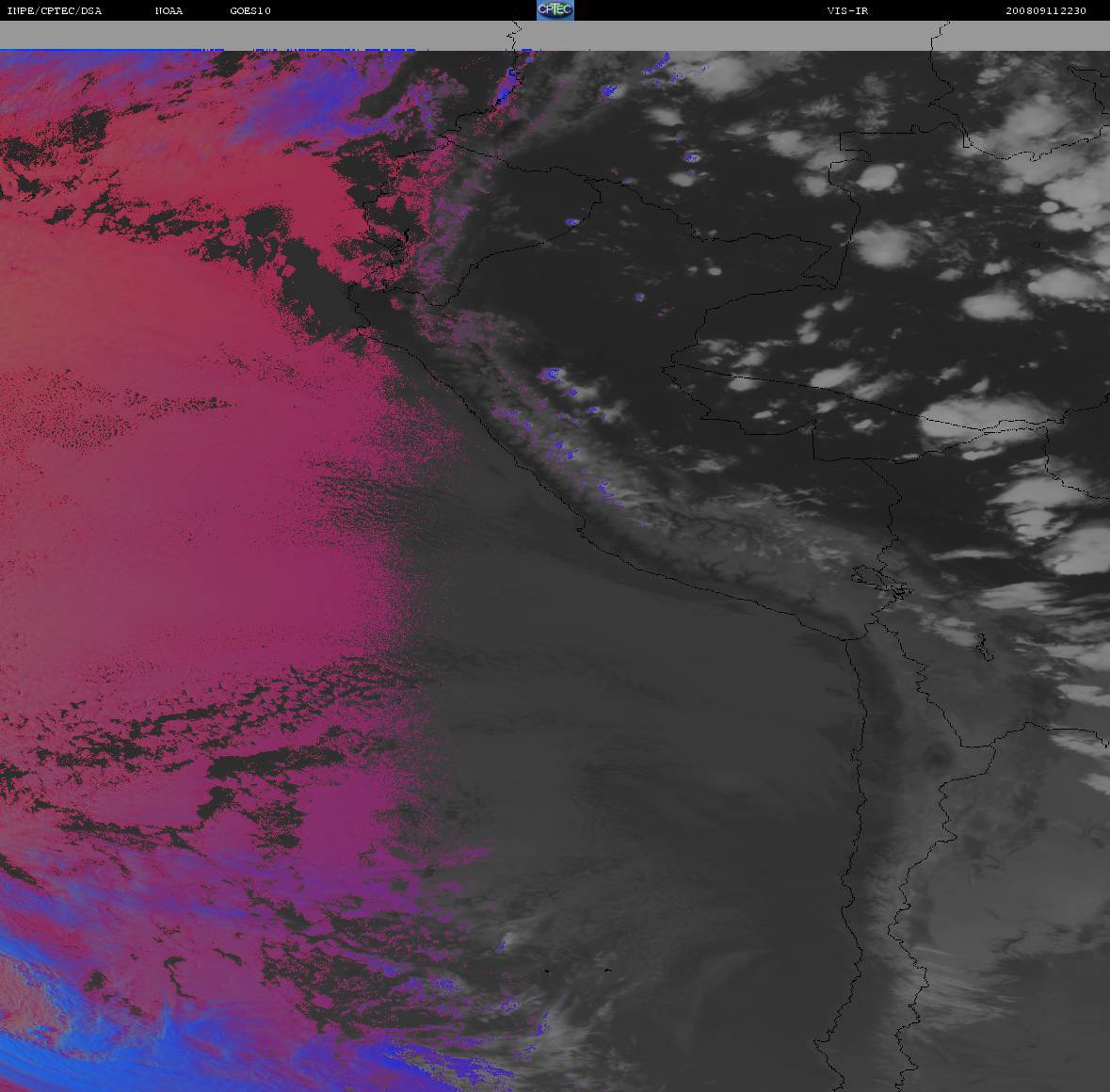Click the VIS-IR channel label
The image size is (1110, 1092).
847,10
